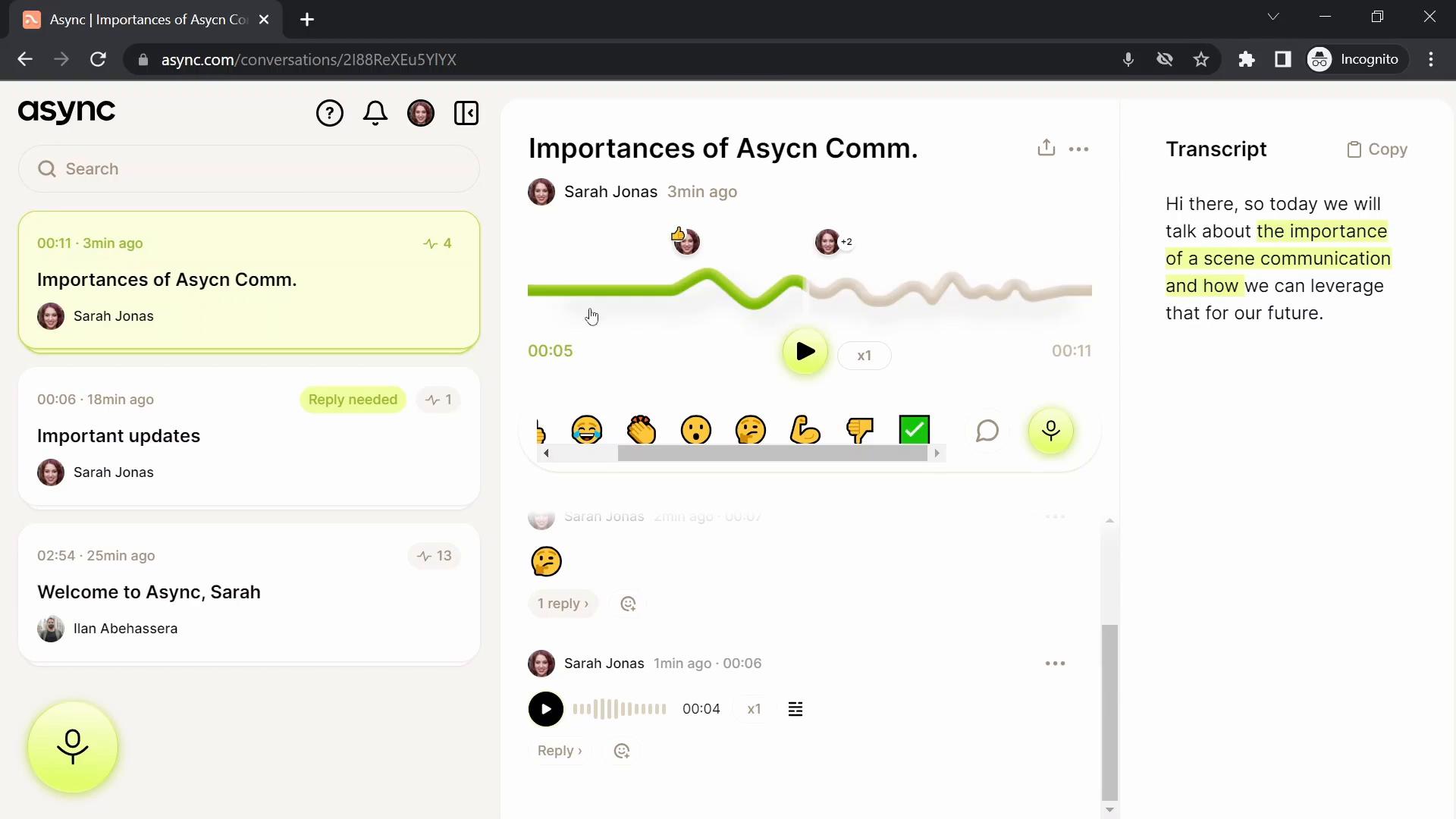1456x819 pixels.
Task: Click the comment speech bubble icon
Action: (x=988, y=431)
